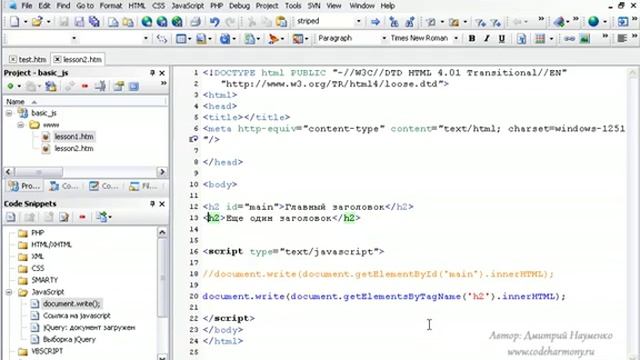
Task: Insert a hyperlink with the chain icon
Action: 569,38
